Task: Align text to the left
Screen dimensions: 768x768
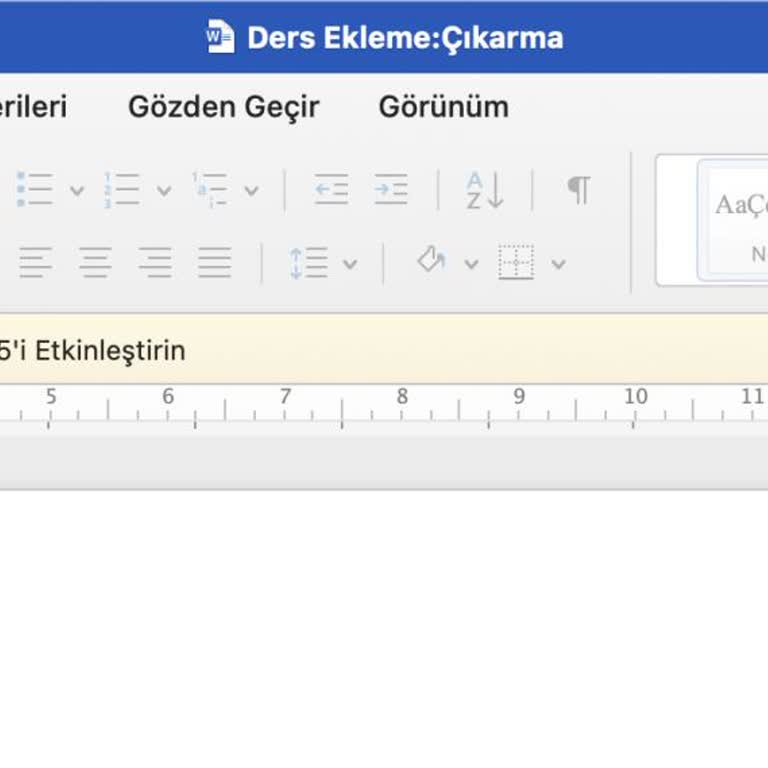Action: 36,263
